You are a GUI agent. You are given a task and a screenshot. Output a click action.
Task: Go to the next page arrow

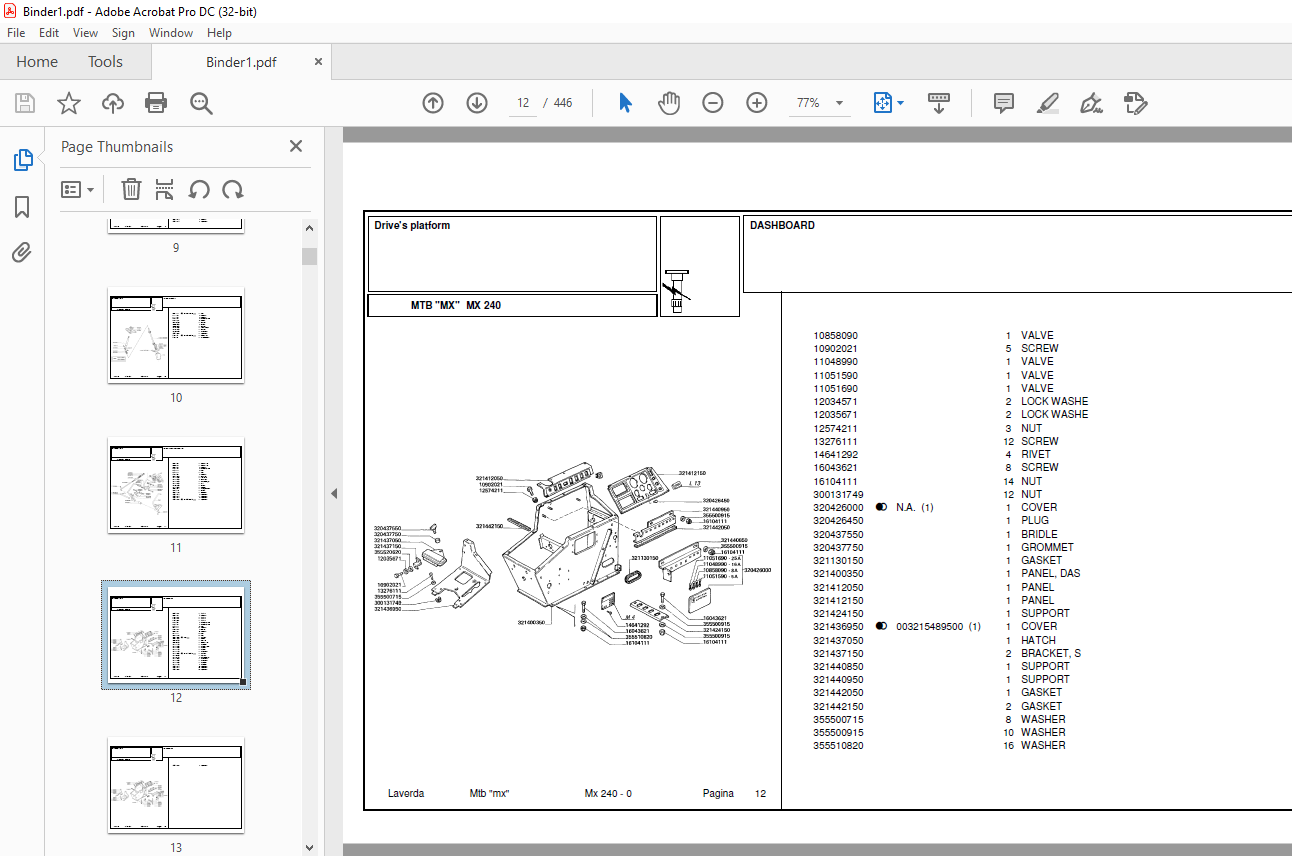coord(477,103)
